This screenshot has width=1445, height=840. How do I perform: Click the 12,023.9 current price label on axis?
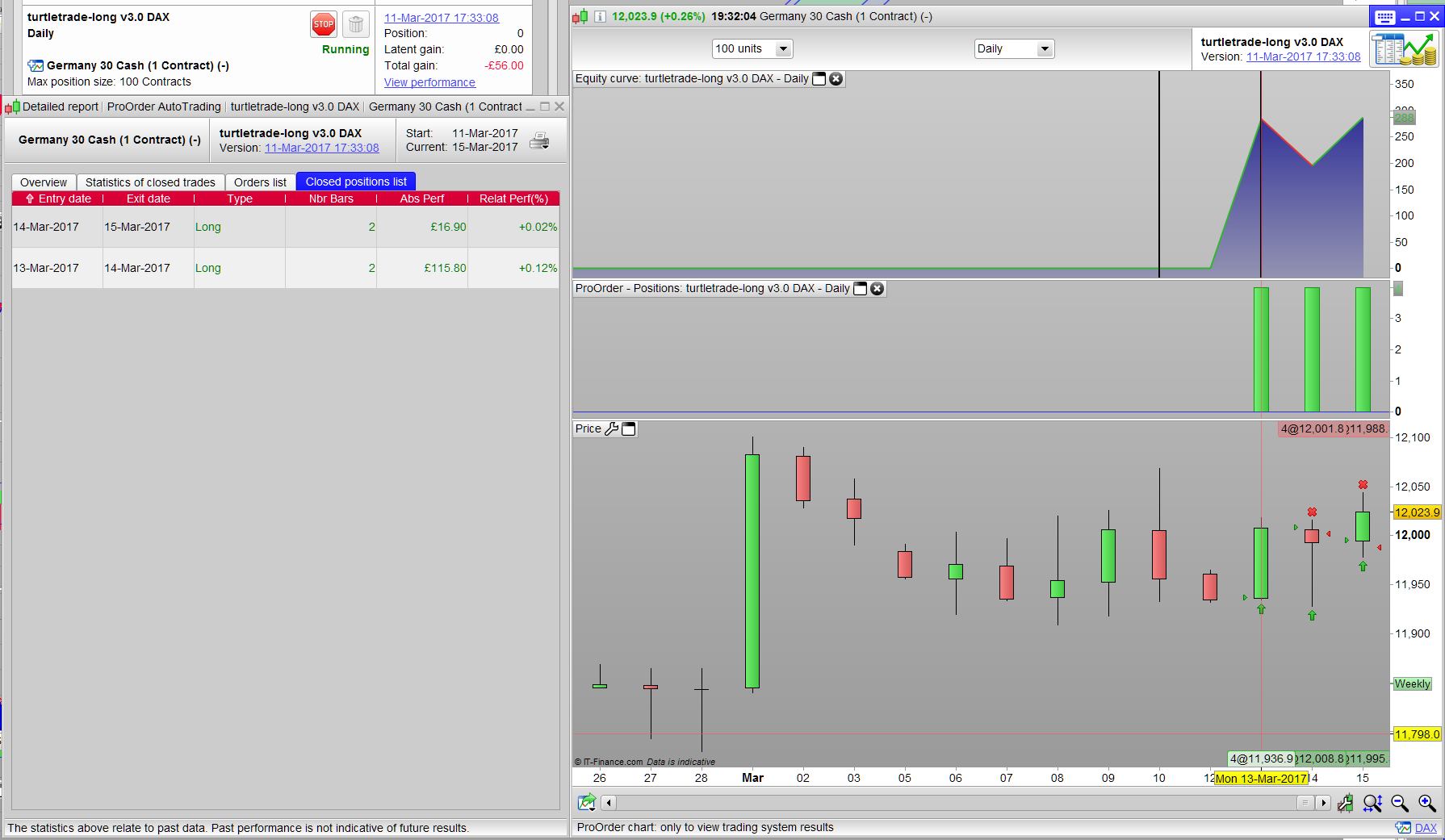(x=1417, y=512)
